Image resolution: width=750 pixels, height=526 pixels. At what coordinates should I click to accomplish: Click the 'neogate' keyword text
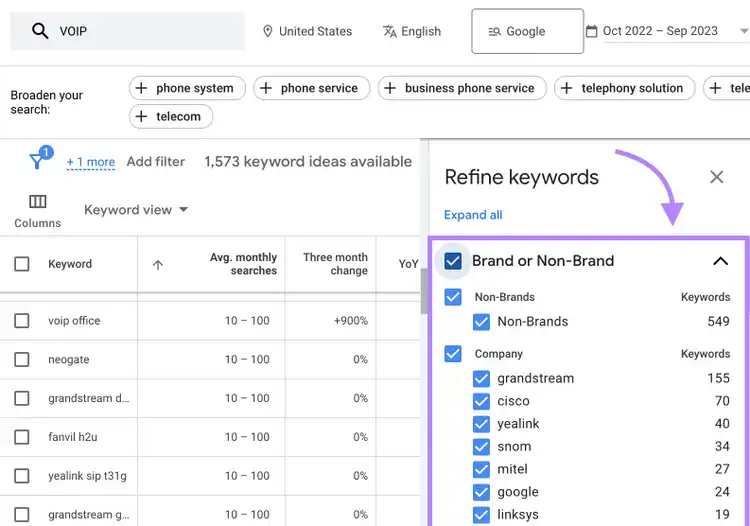(68, 359)
